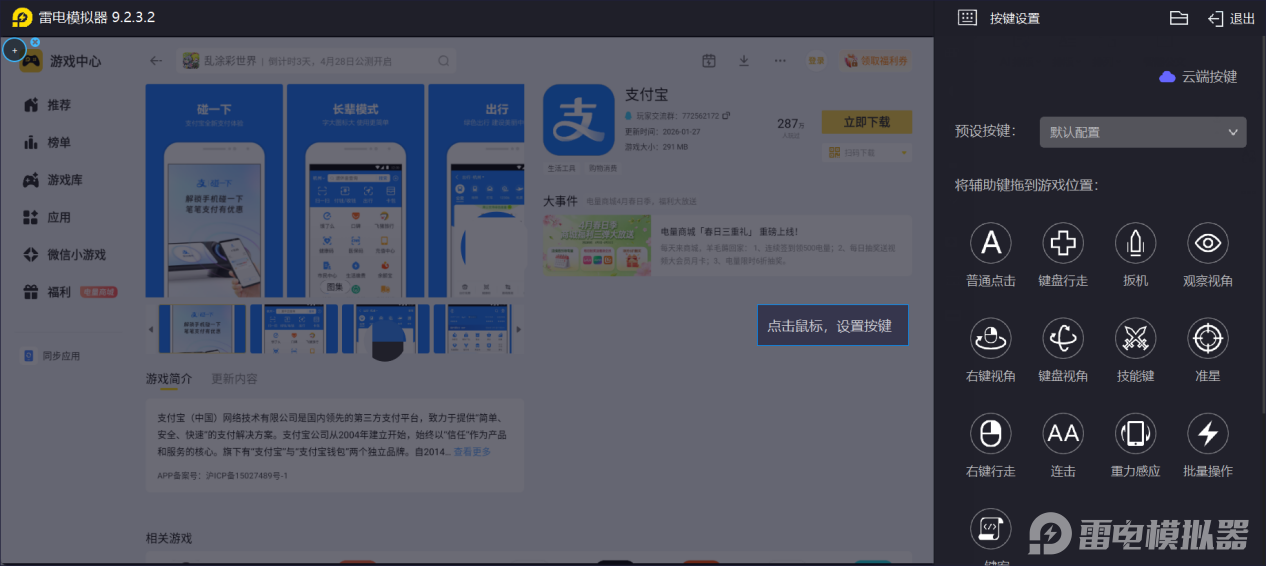Open the key config folder icon
Image resolution: width=1266 pixels, height=566 pixels.
[x=1179, y=18]
